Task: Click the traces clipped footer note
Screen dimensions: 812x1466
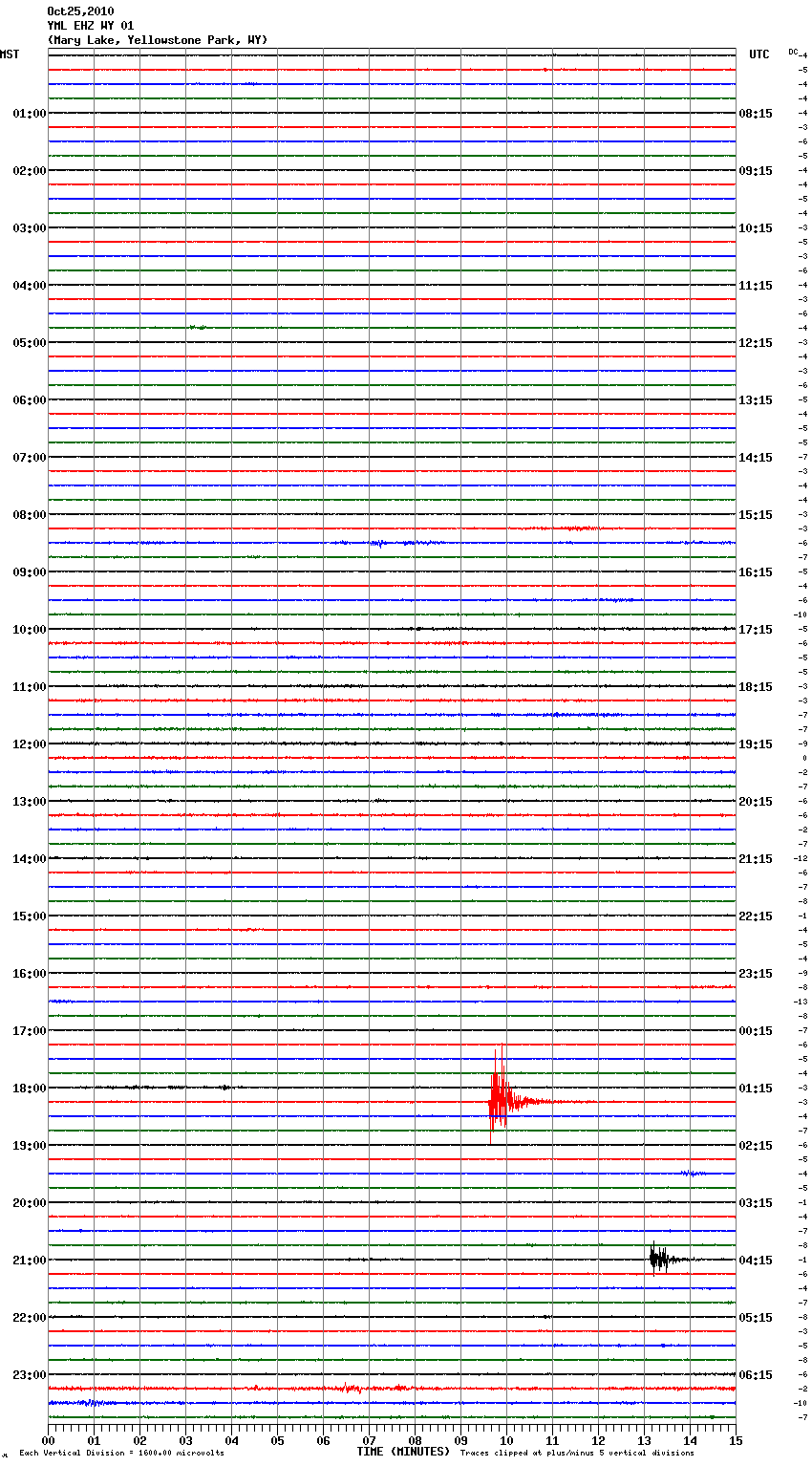Action: [577, 1454]
